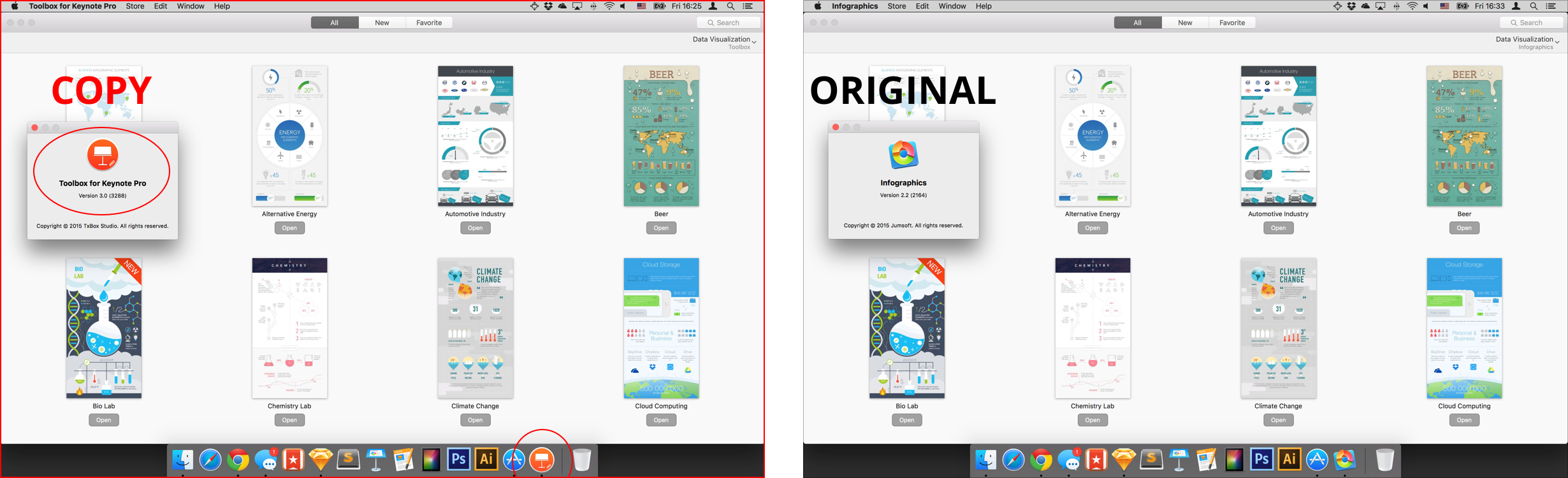The width and height of the screenshot is (1568, 478).
Task: Click the Dropbox menu bar icon in Toolbox screenshot
Action: pos(548,6)
